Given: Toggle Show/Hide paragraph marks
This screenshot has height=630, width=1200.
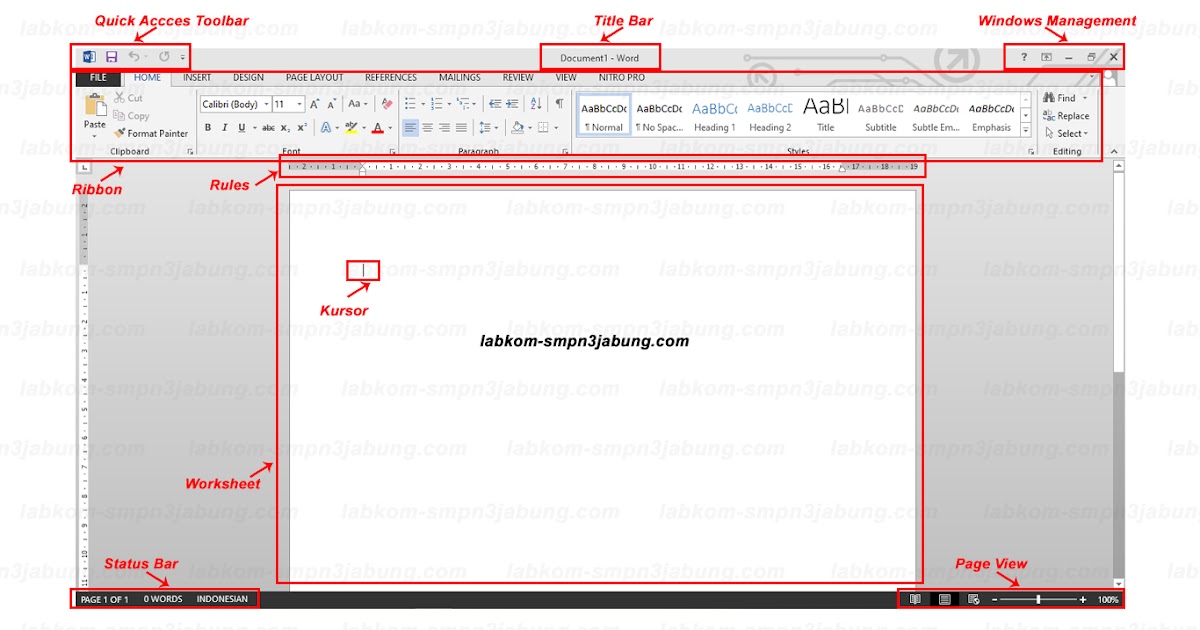Looking at the screenshot, I should pos(558,103).
